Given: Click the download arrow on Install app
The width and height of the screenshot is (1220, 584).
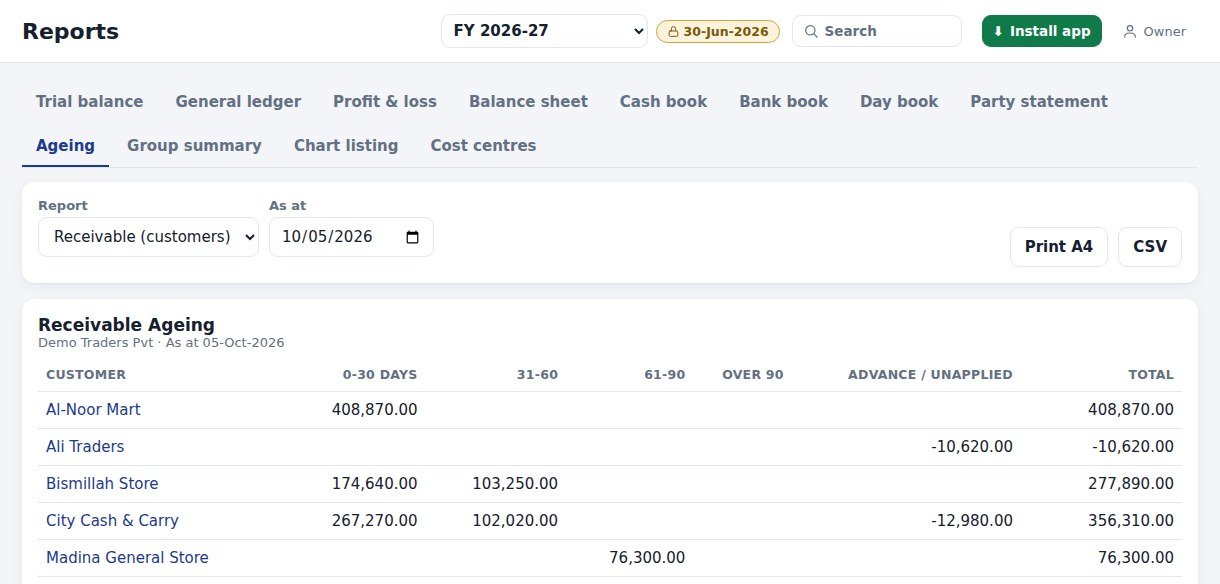Looking at the screenshot, I should click(998, 31).
